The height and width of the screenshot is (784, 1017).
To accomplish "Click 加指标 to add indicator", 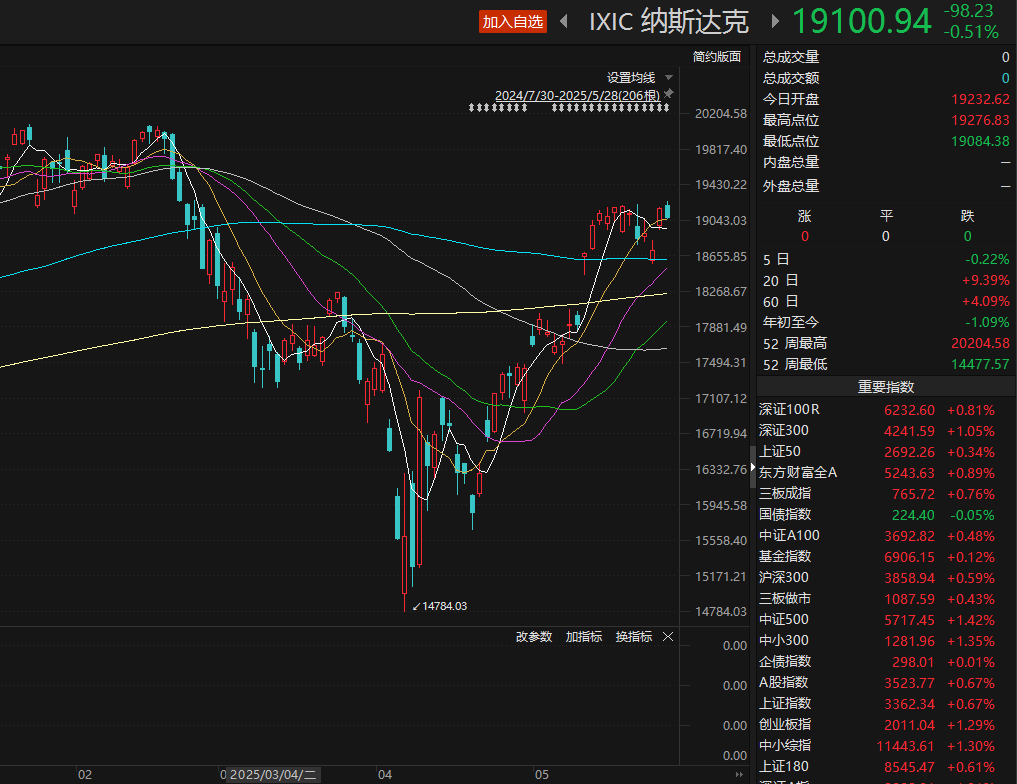I will (583, 637).
